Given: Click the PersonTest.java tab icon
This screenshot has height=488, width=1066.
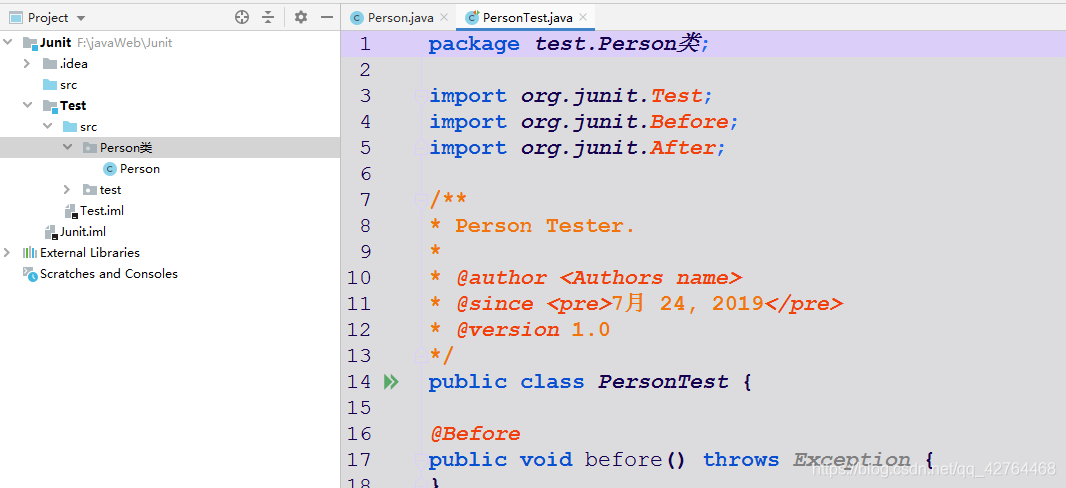Looking at the screenshot, I should (x=471, y=18).
